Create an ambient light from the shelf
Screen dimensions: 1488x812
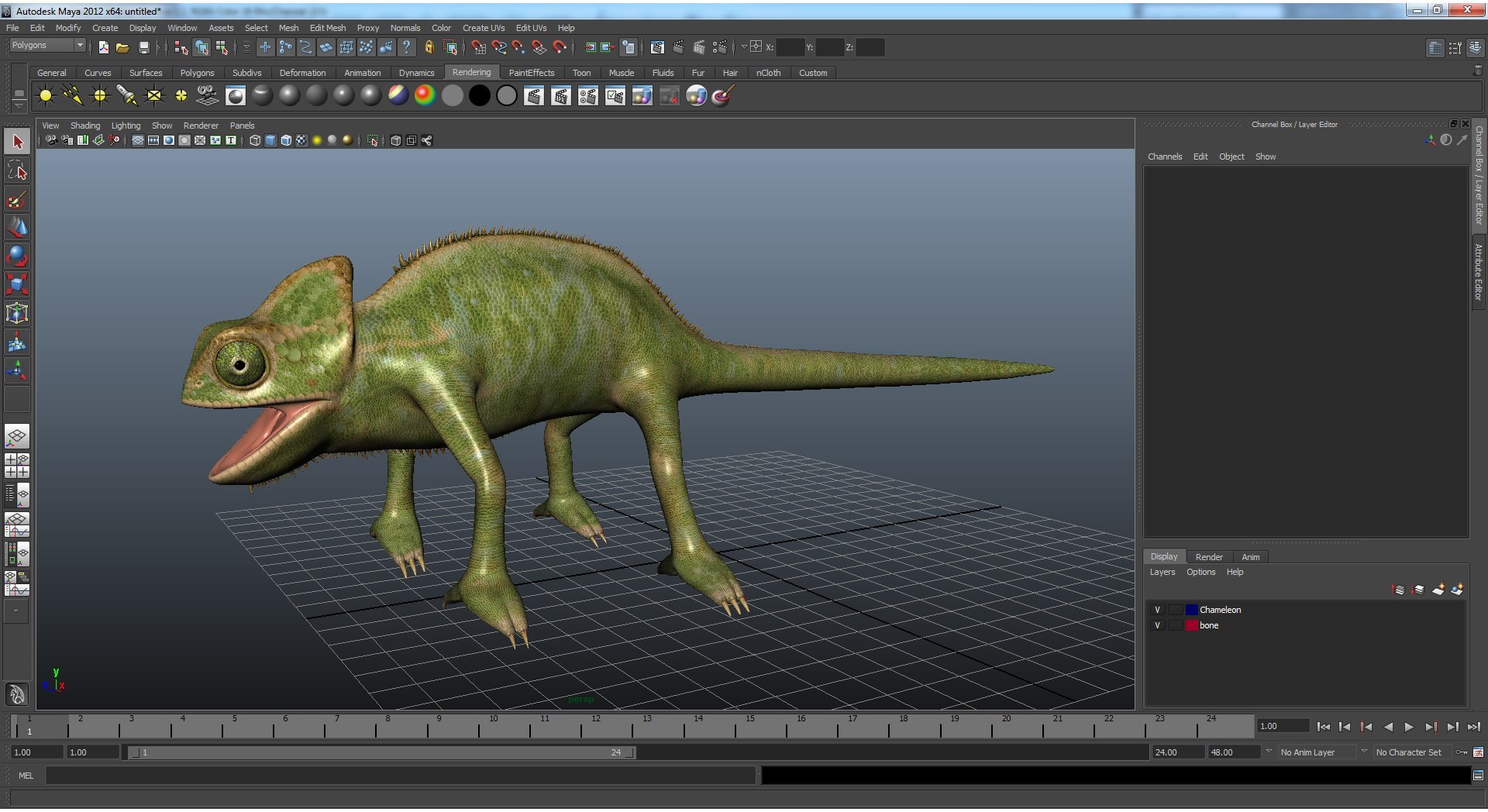(x=46, y=96)
